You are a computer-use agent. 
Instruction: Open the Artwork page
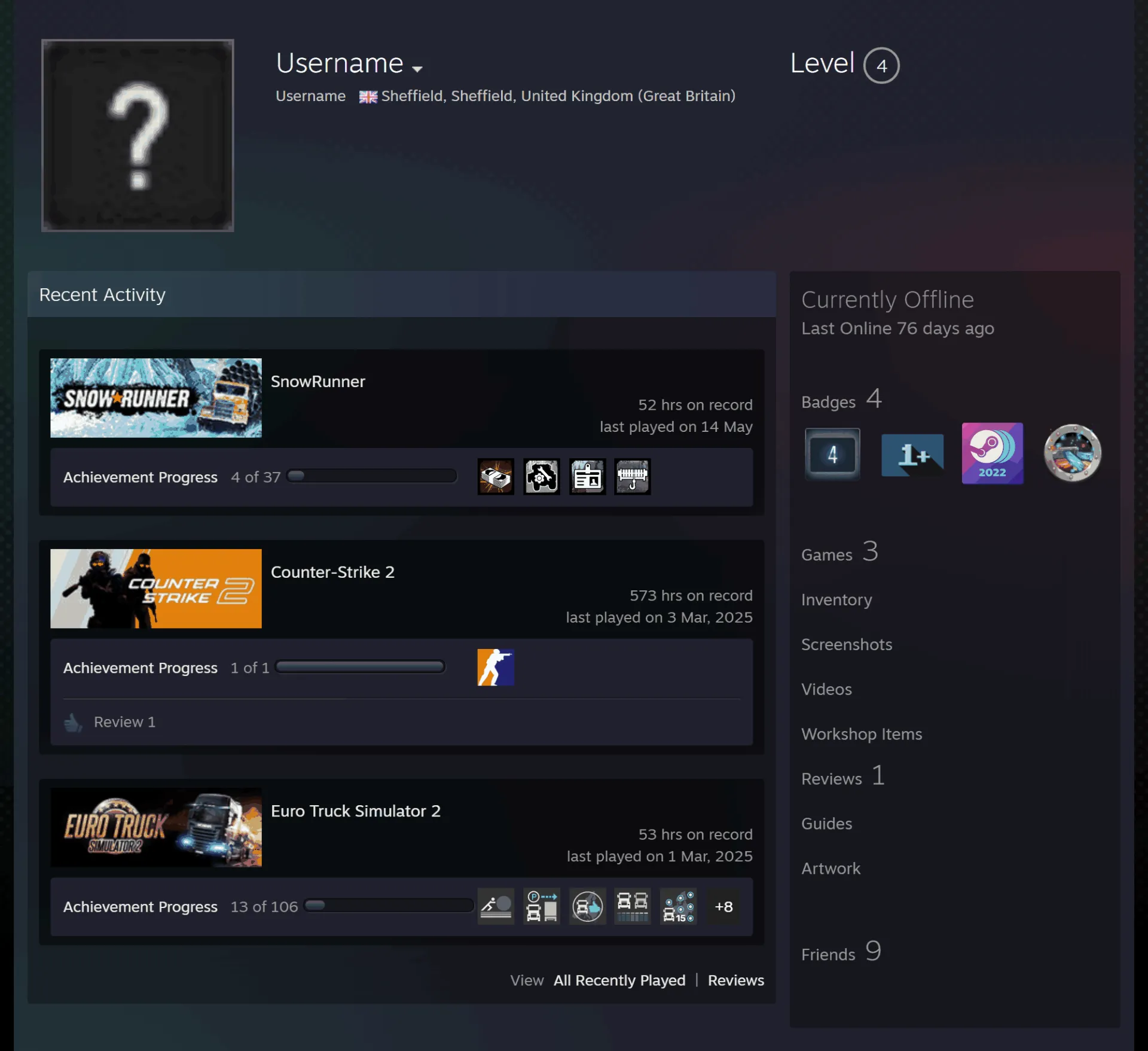tap(831, 869)
